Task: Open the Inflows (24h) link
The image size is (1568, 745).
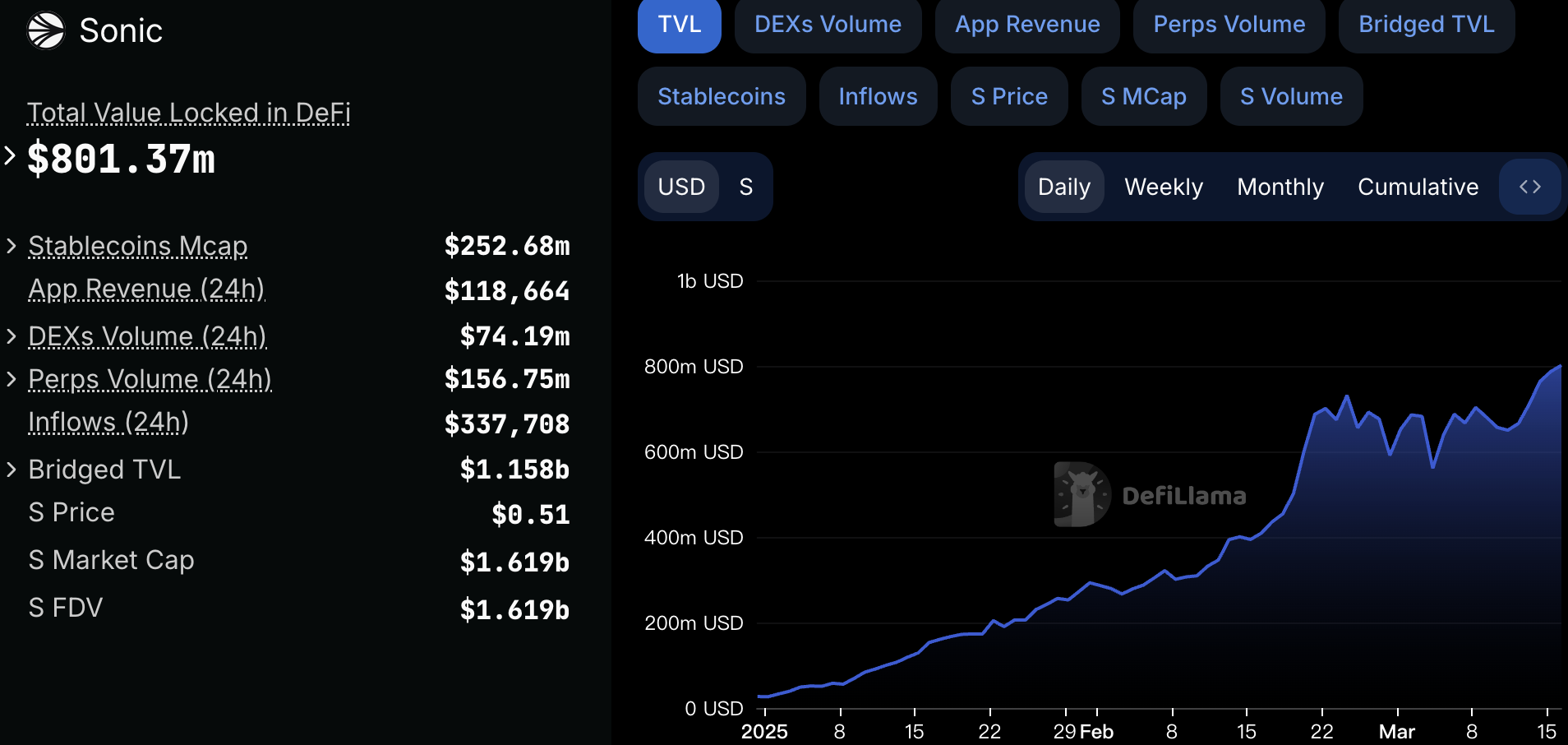Action: [x=108, y=422]
